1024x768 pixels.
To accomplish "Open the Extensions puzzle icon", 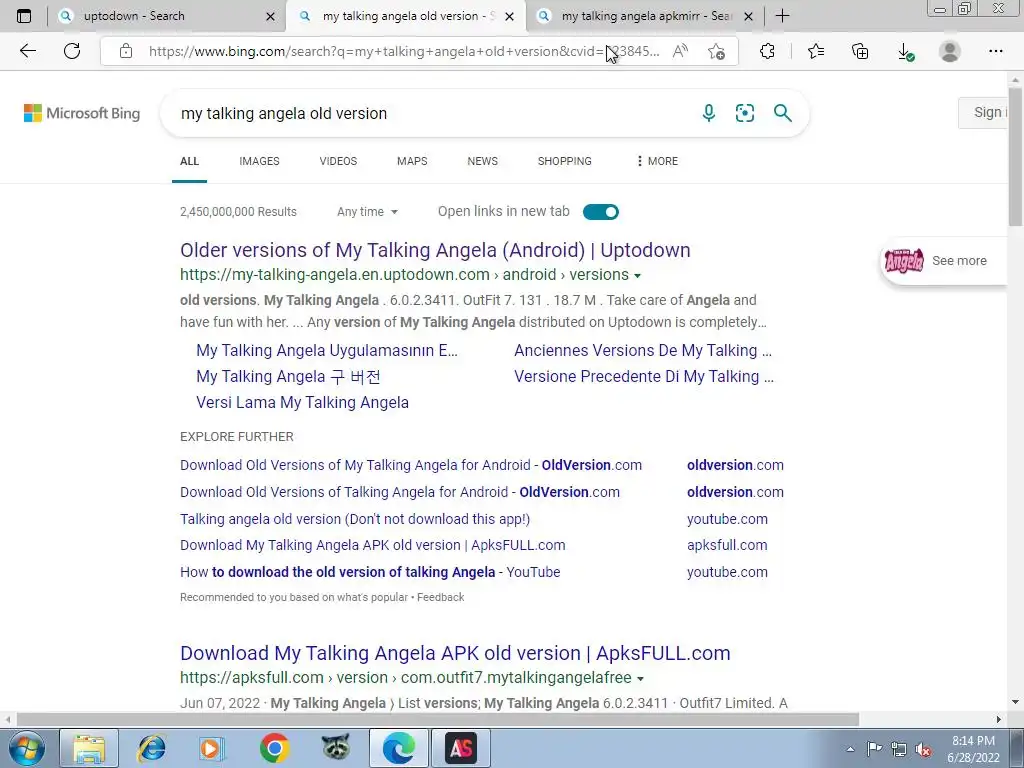I will 767,51.
